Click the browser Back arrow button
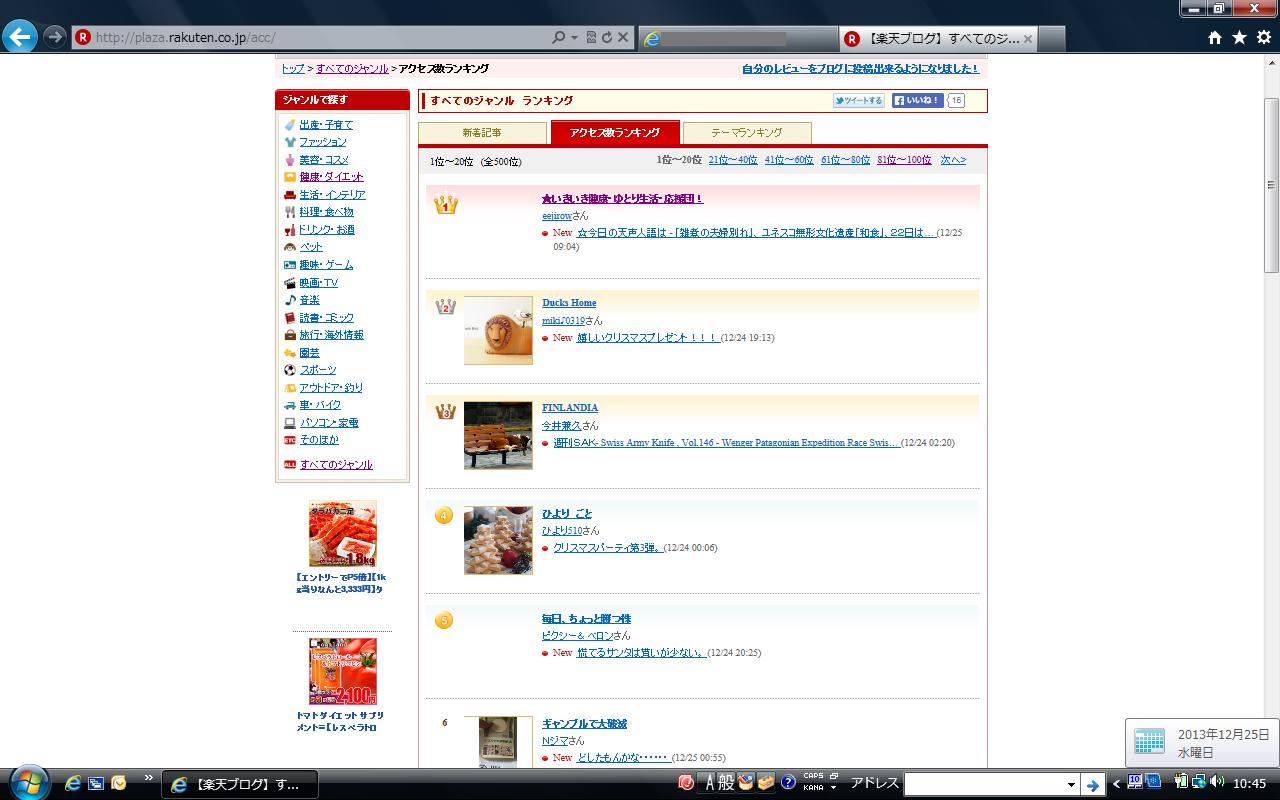This screenshot has height=800, width=1280. pos(20,37)
